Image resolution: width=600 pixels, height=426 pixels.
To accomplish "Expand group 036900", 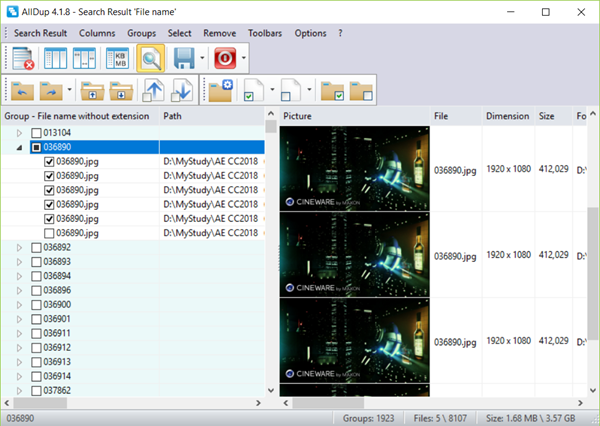I will click(19, 305).
